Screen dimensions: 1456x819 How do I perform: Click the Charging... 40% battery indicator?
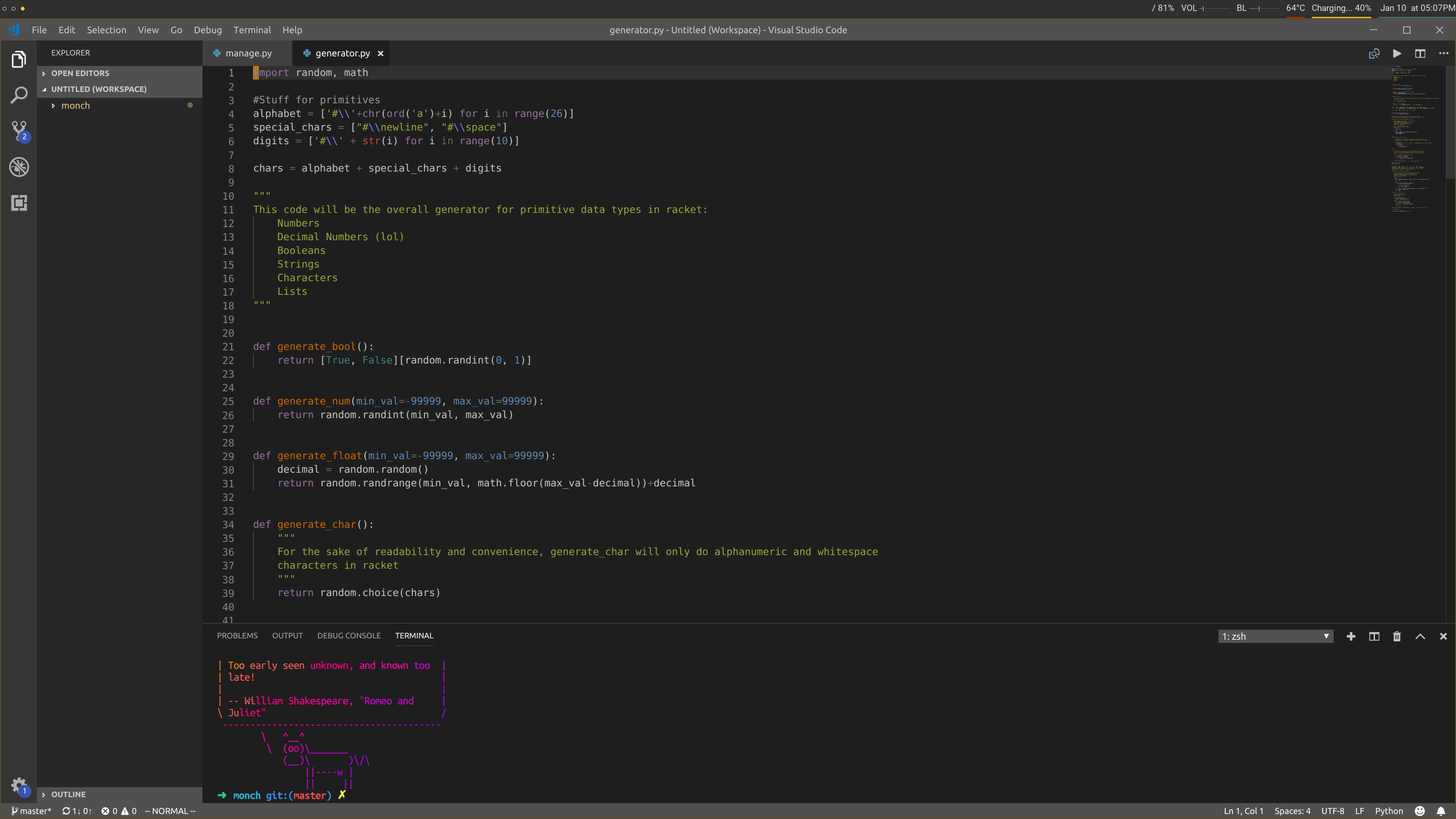(1341, 8)
